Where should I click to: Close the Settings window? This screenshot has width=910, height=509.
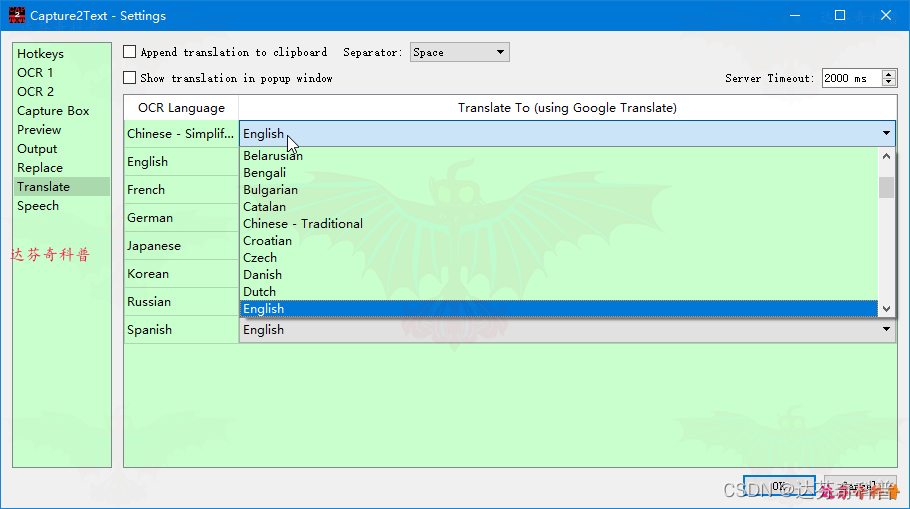click(886, 16)
